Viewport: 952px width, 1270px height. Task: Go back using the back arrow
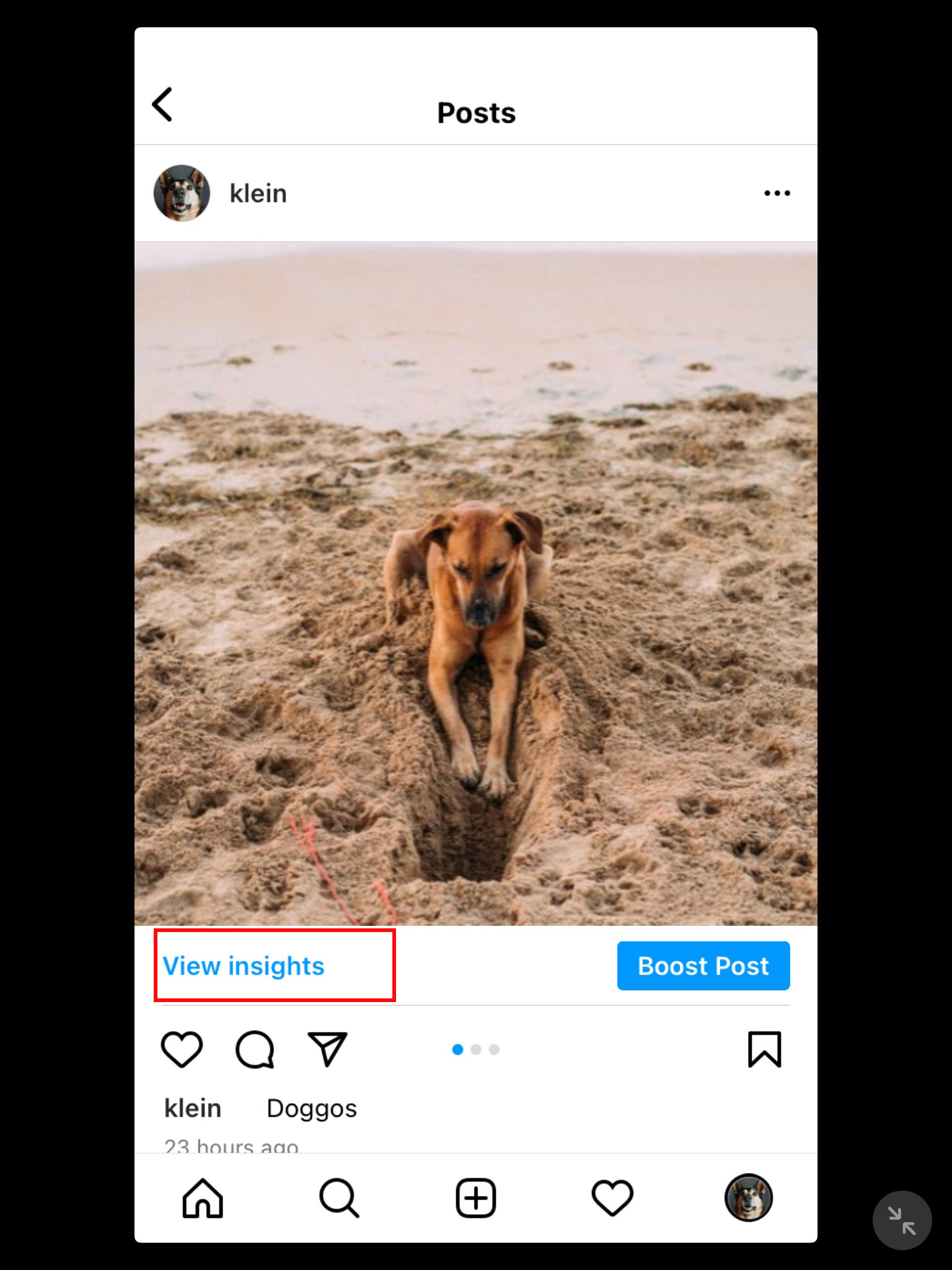162,104
